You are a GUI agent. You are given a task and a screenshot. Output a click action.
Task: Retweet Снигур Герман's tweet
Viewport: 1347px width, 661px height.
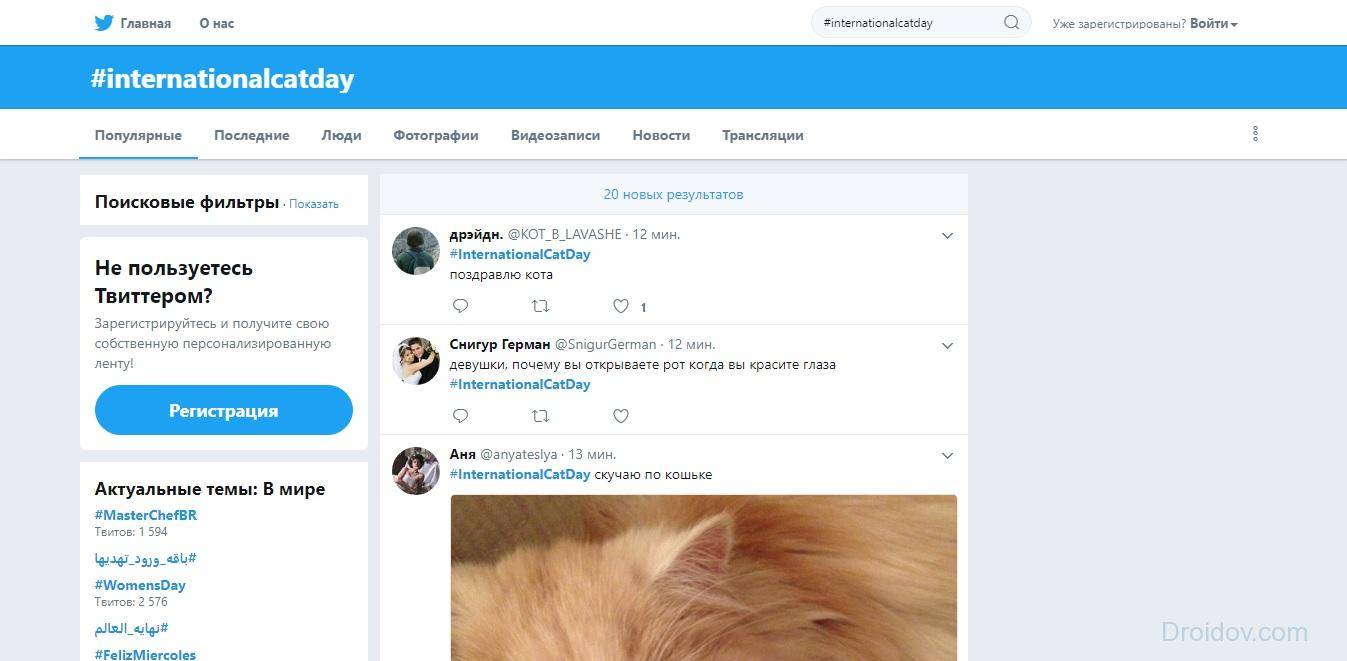[540, 416]
